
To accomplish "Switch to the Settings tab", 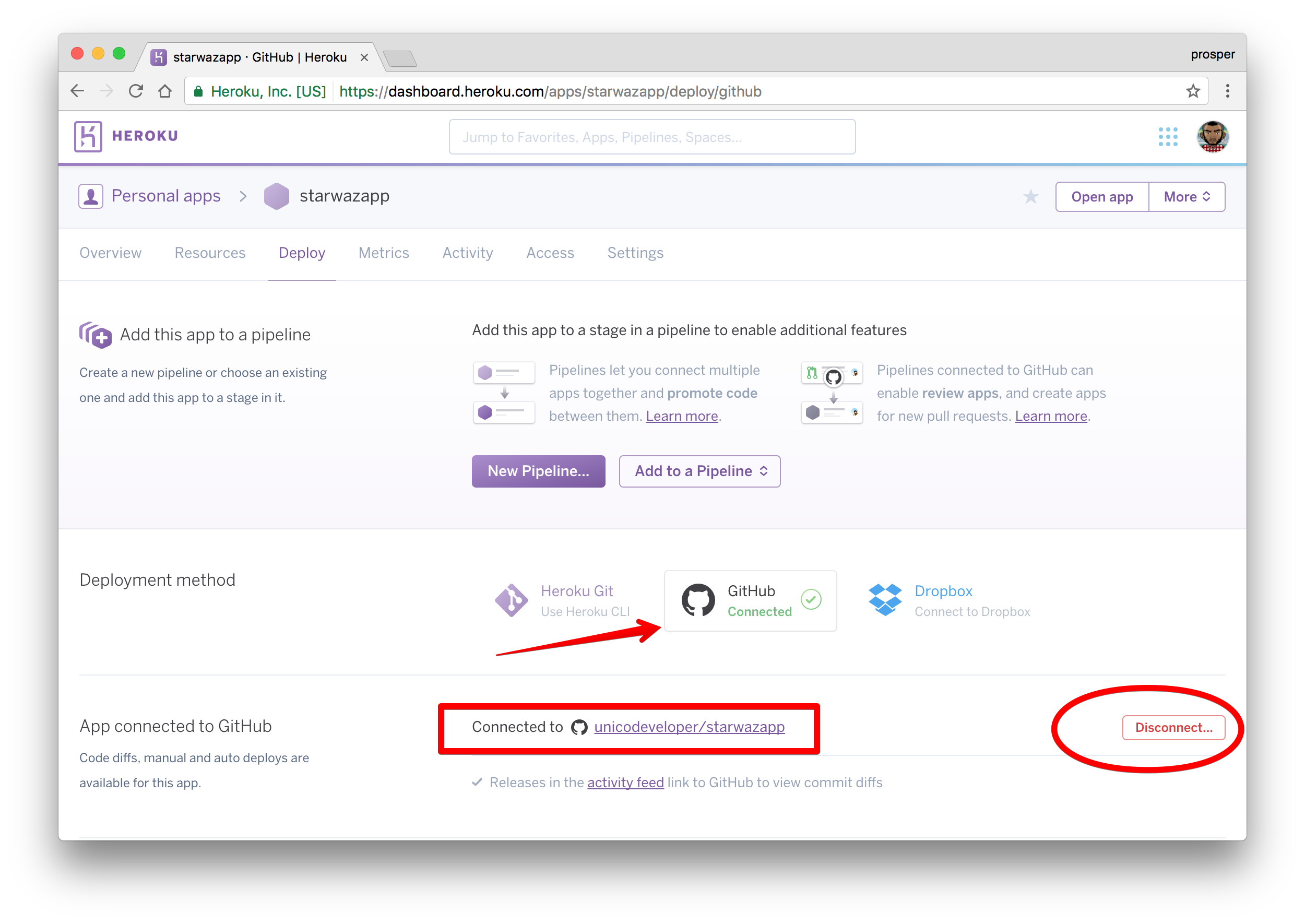I will [x=635, y=253].
